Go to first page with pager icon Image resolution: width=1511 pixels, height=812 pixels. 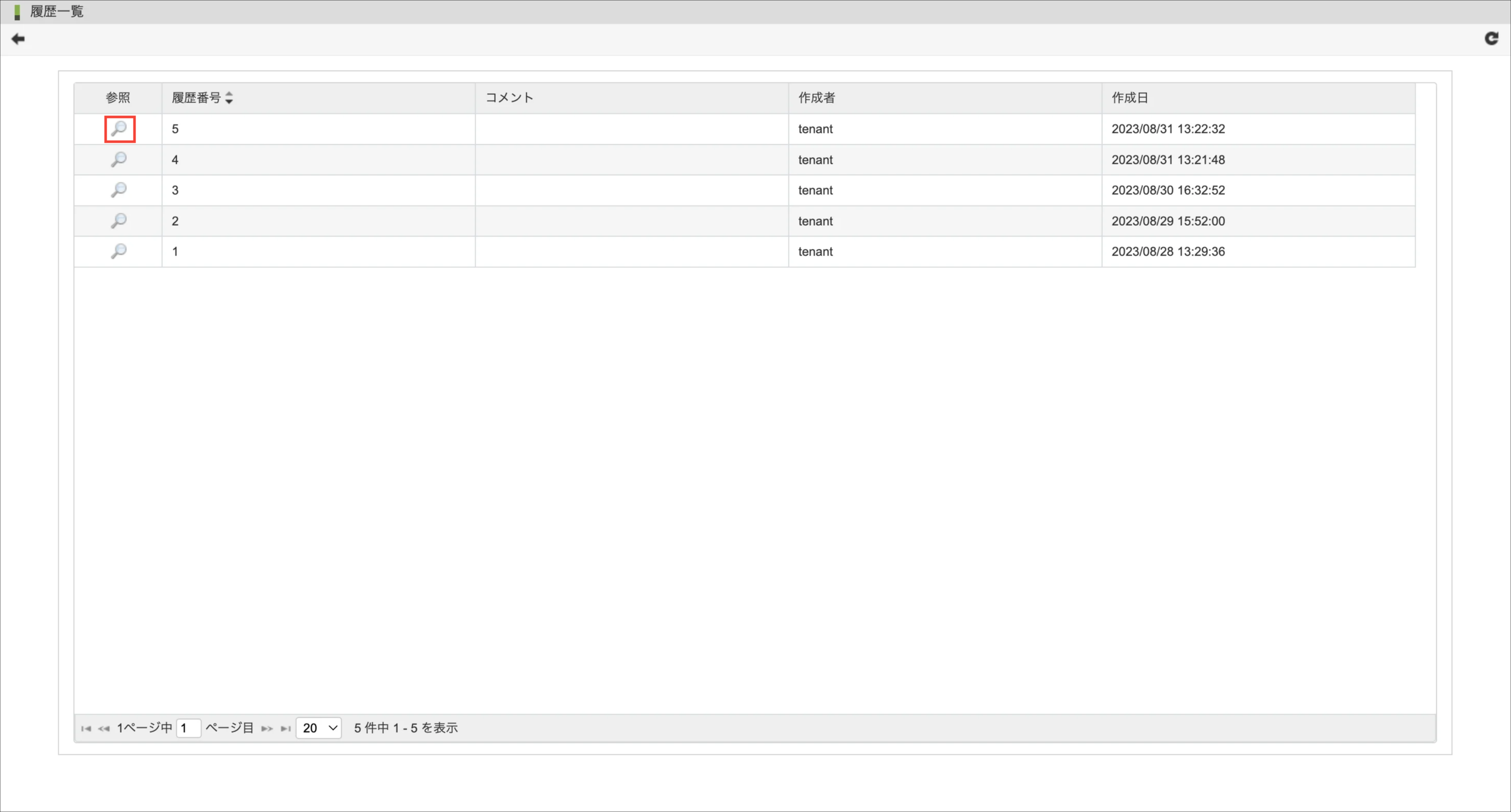[86, 728]
